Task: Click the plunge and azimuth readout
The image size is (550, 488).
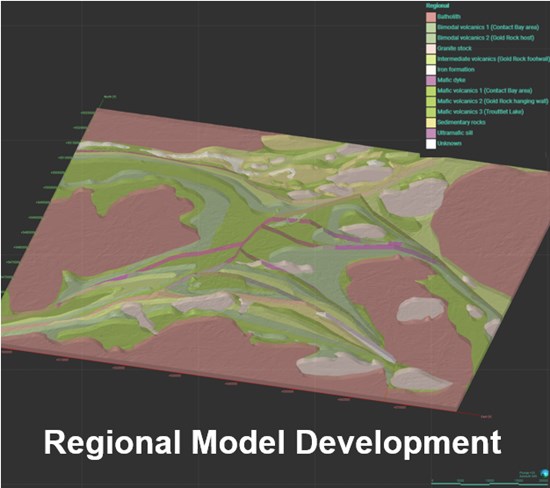Action: pos(528,474)
